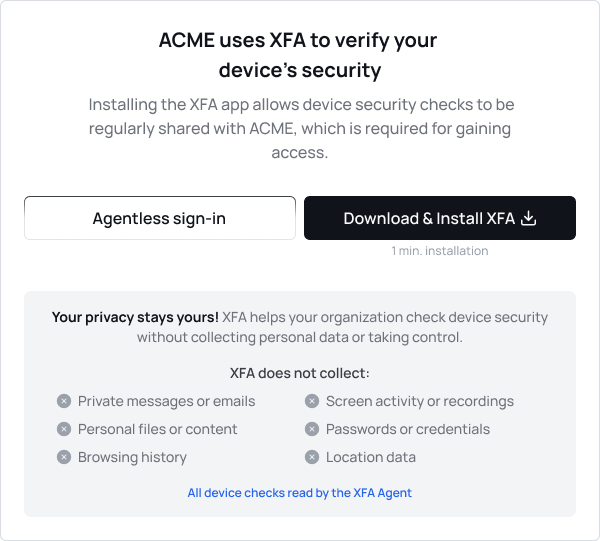Click the Browsing history label
Image resolution: width=600 pixels, height=541 pixels.
coord(132,457)
